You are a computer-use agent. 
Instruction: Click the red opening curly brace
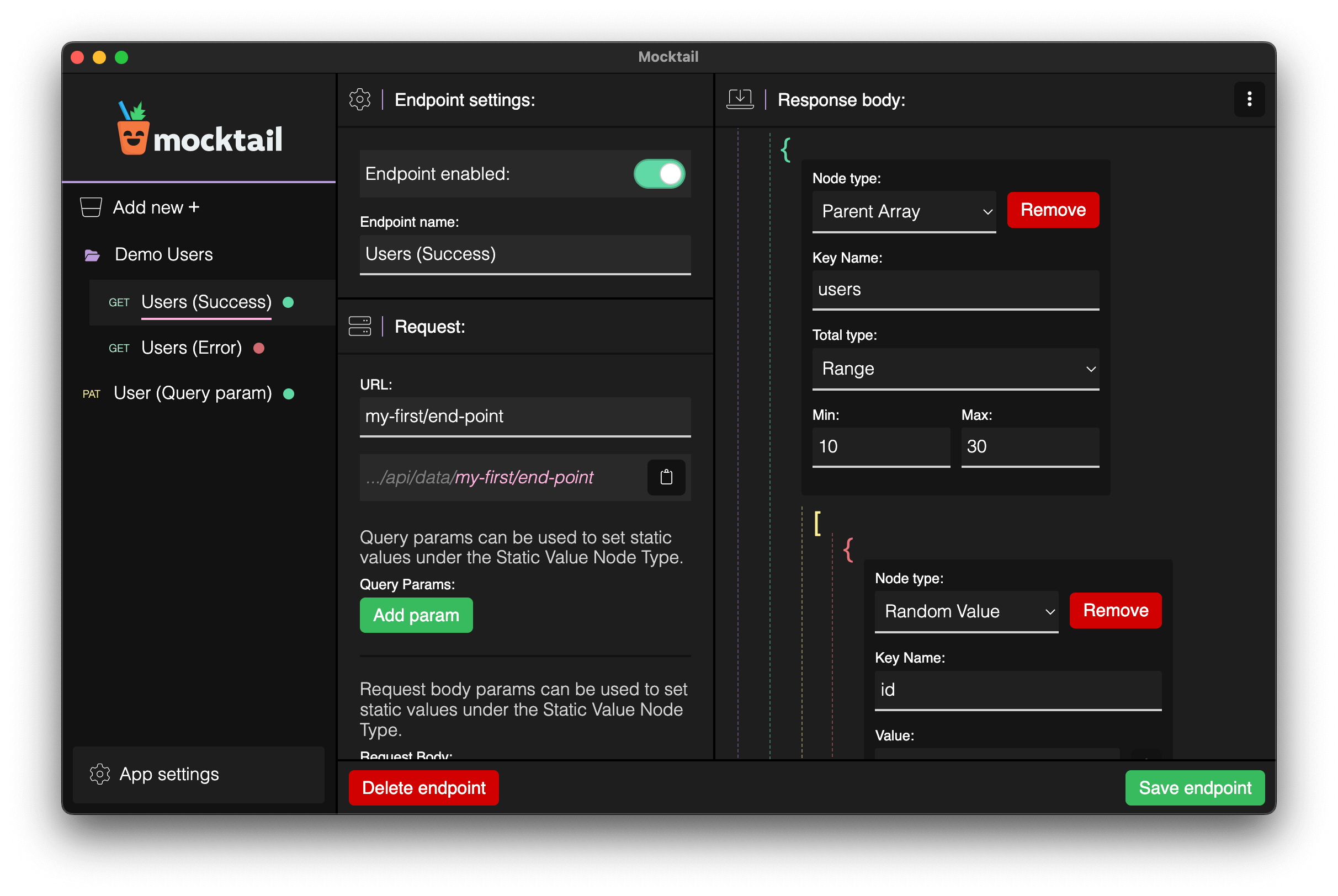pyautogui.click(x=848, y=550)
